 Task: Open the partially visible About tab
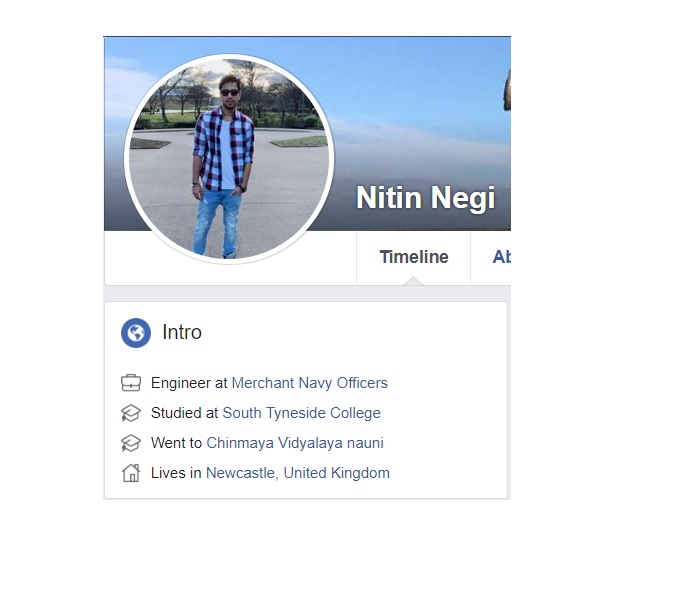pyautogui.click(x=501, y=257)
